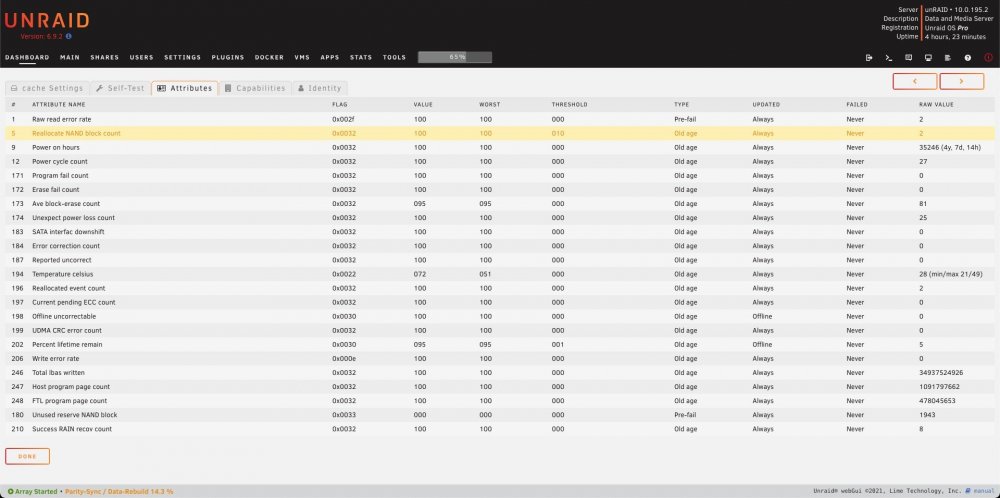Click the Parity-Sync / Data-Rebuild status text
1000x498 pixels.
[119, 492]
